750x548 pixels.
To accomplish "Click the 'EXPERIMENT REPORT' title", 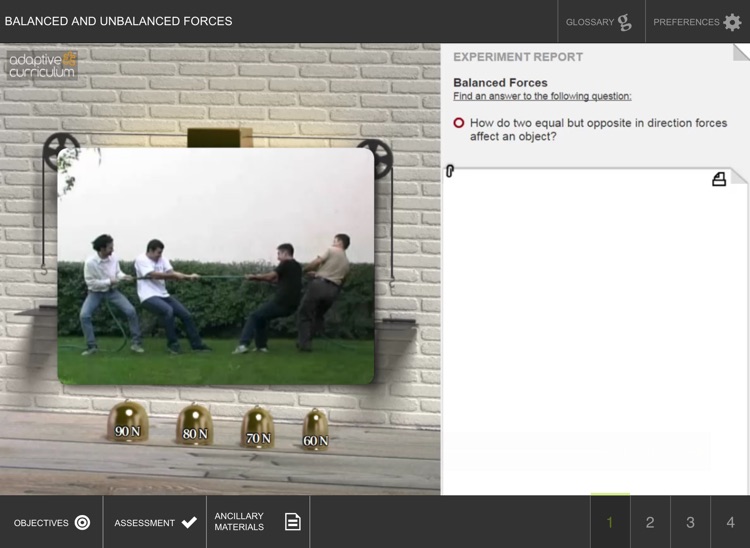I will [x=518, y=57].
